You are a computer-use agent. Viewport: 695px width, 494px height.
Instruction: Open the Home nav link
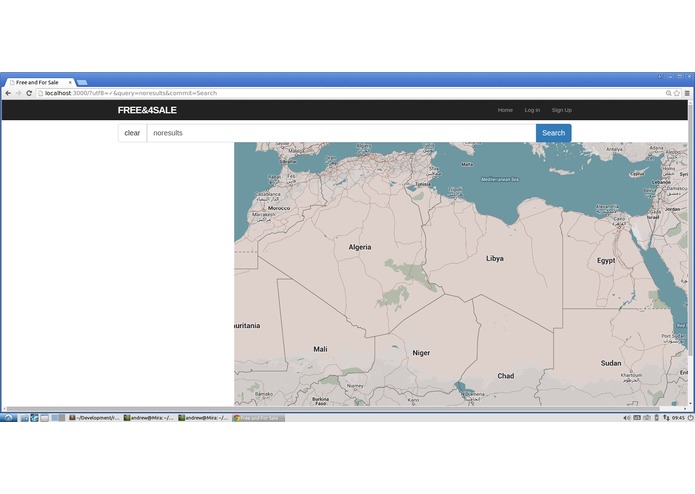coord(505,110)
